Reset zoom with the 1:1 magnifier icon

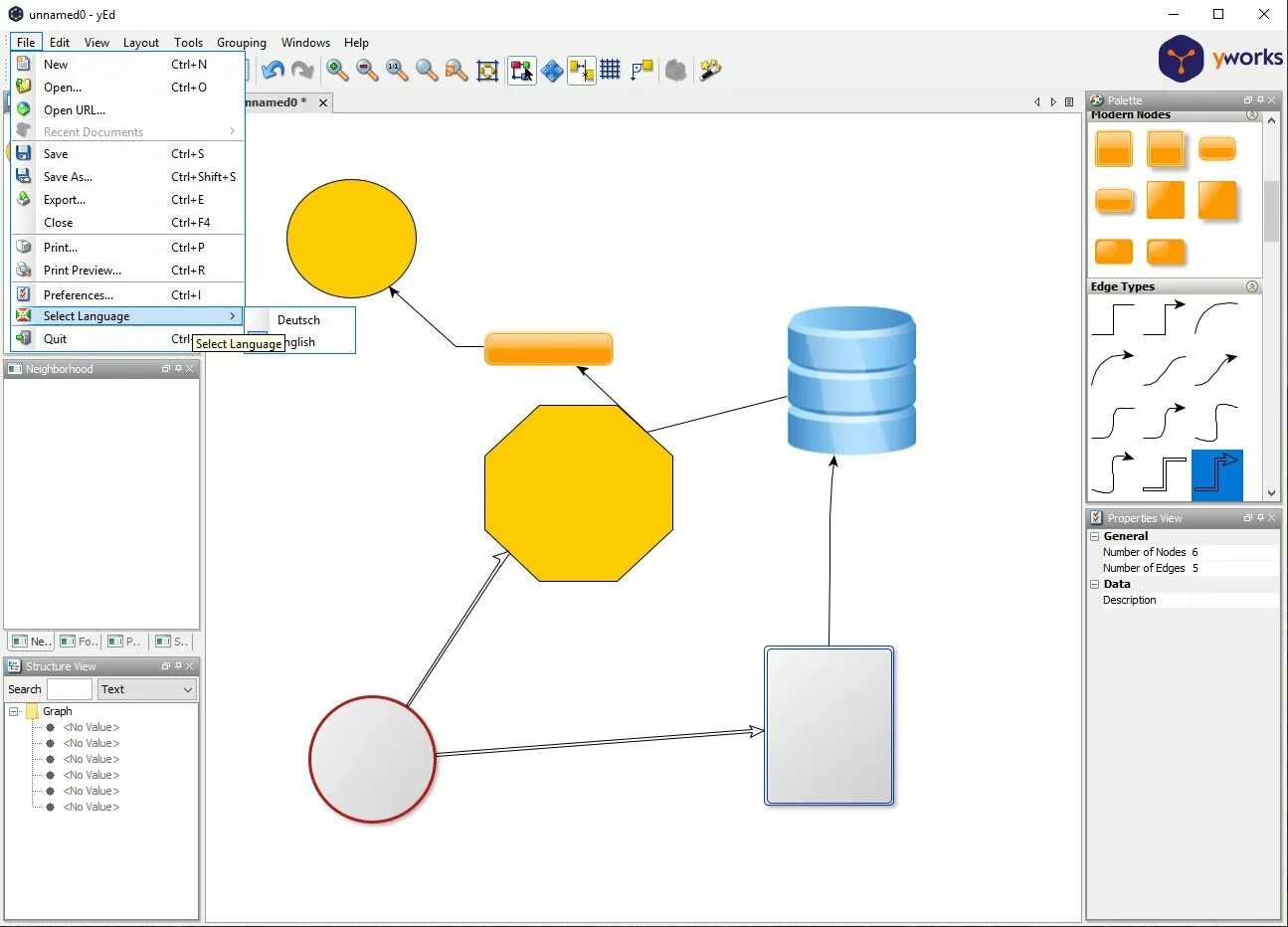pyautogui.click(x=397, y=70)
